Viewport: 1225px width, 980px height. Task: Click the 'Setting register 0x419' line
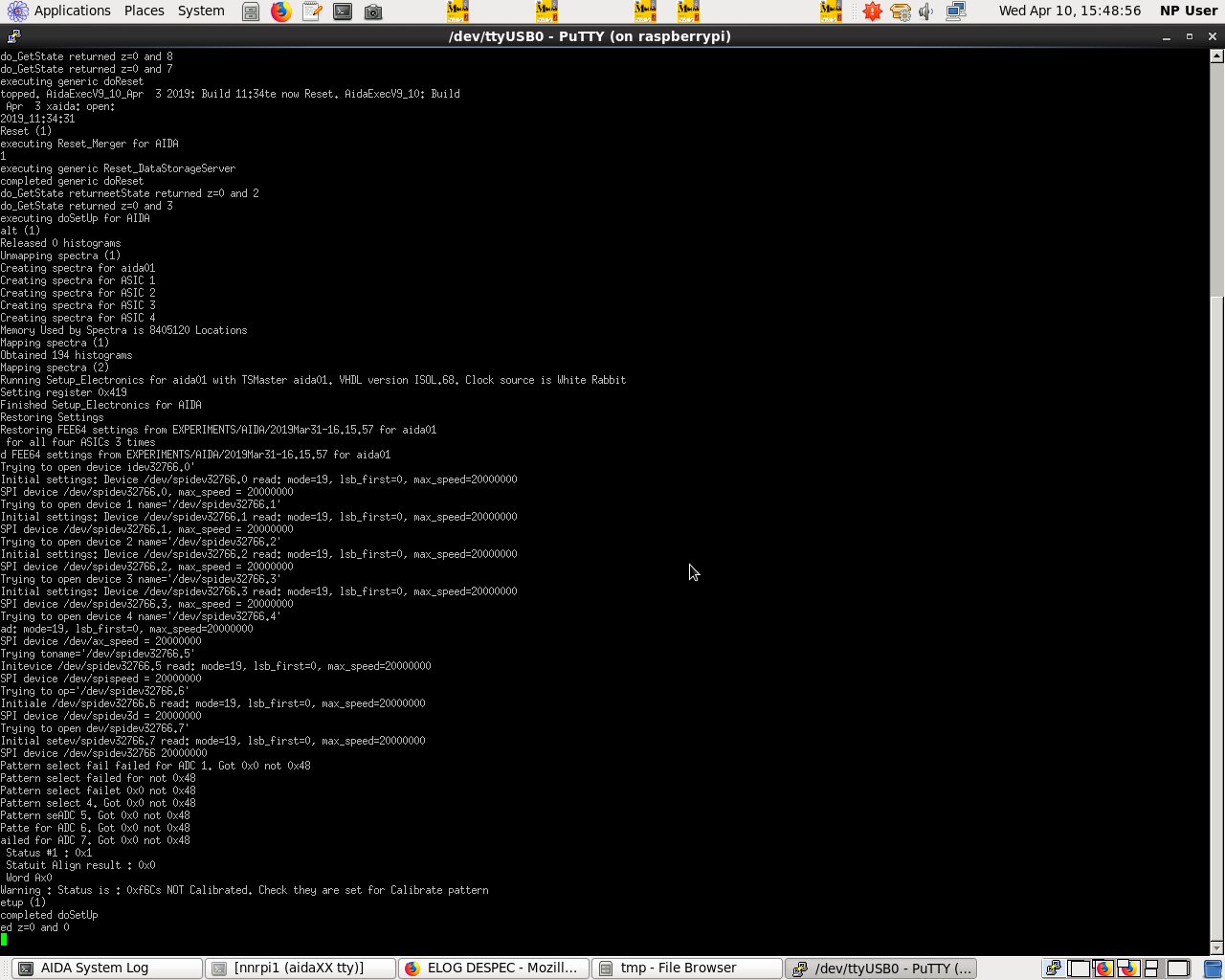63,392
